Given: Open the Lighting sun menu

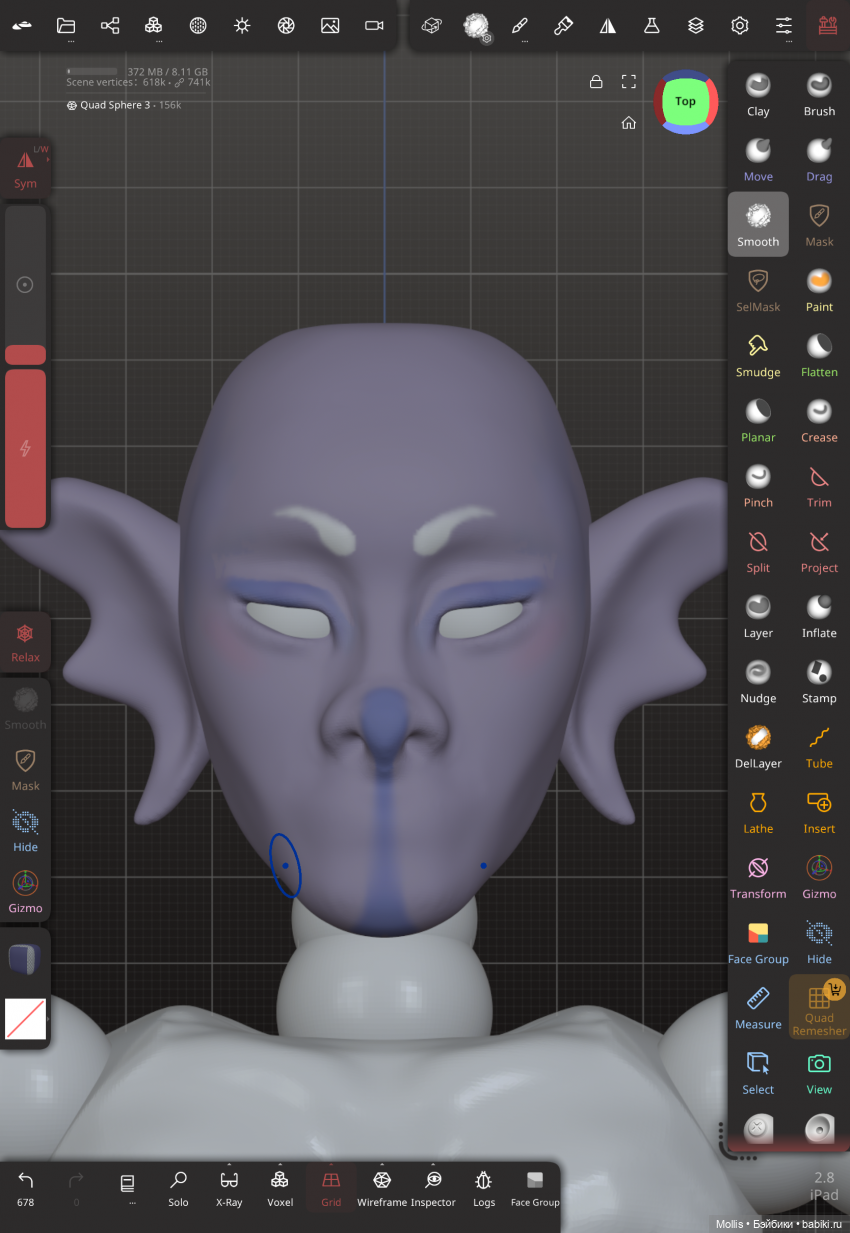Looking at the screenshot, I should [x=242, y=26].
